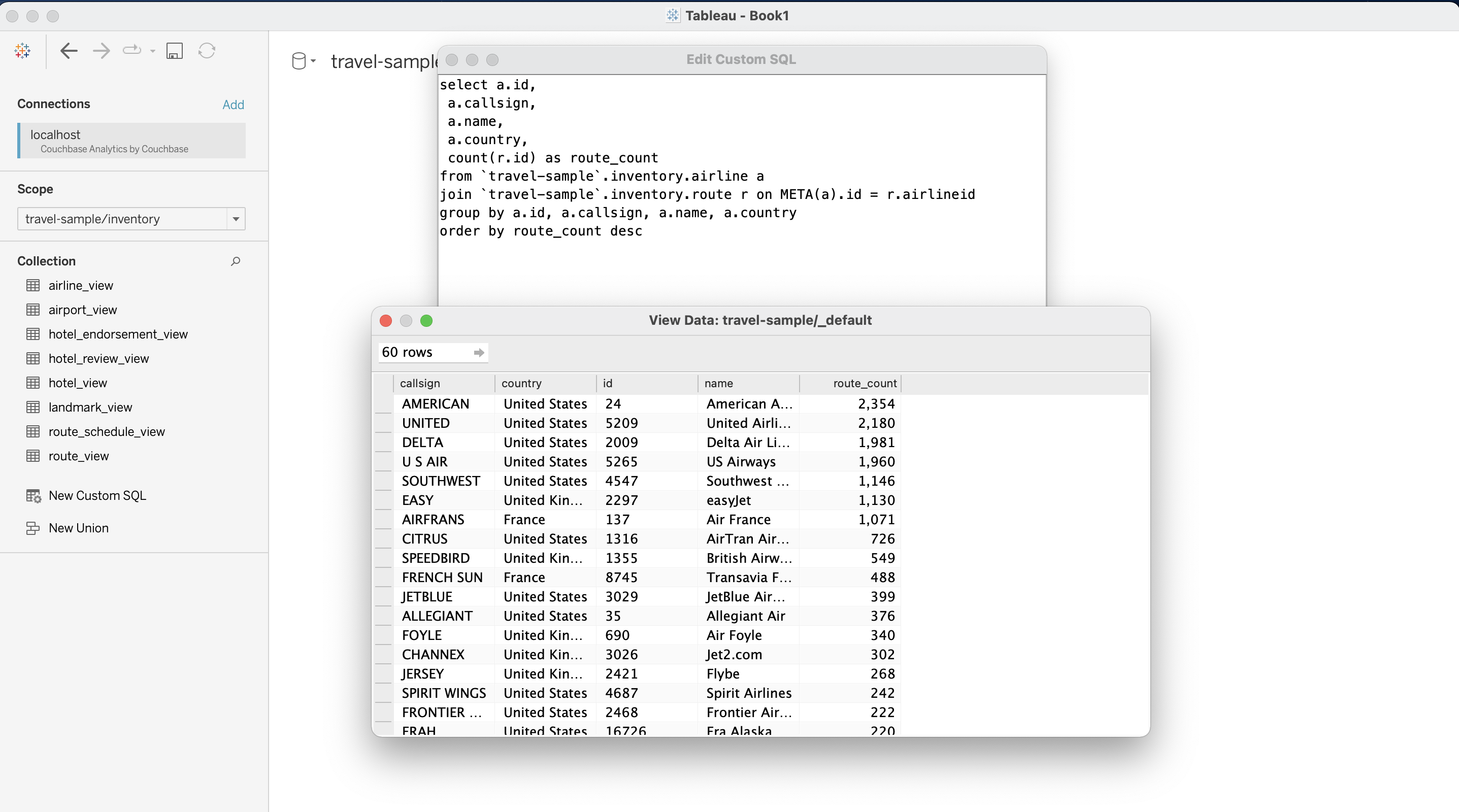
Task: Click the SOUTHWEST callsign cell
Action: click(444, 481)
